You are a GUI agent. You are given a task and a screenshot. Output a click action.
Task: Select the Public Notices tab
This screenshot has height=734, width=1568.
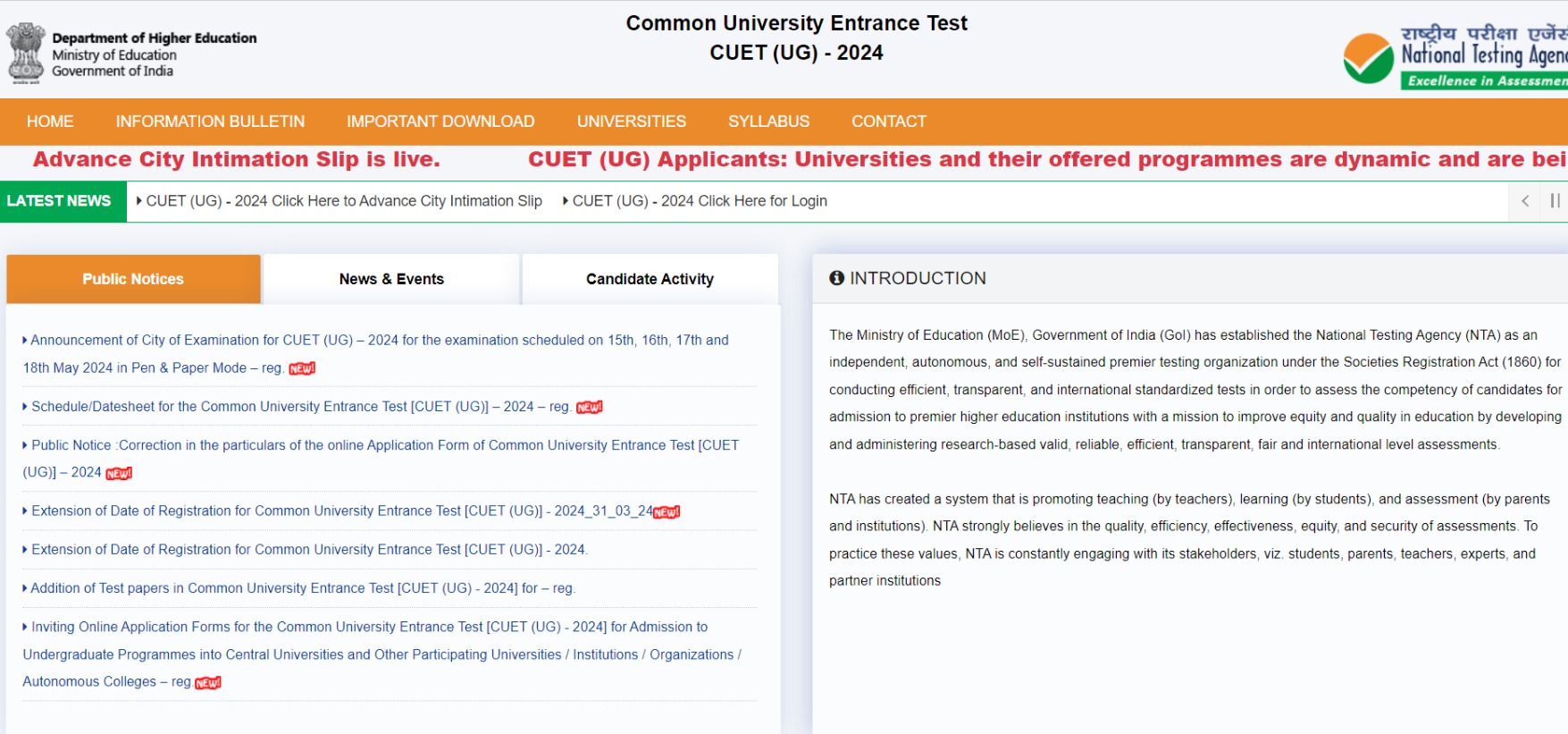tap(133, 279)
